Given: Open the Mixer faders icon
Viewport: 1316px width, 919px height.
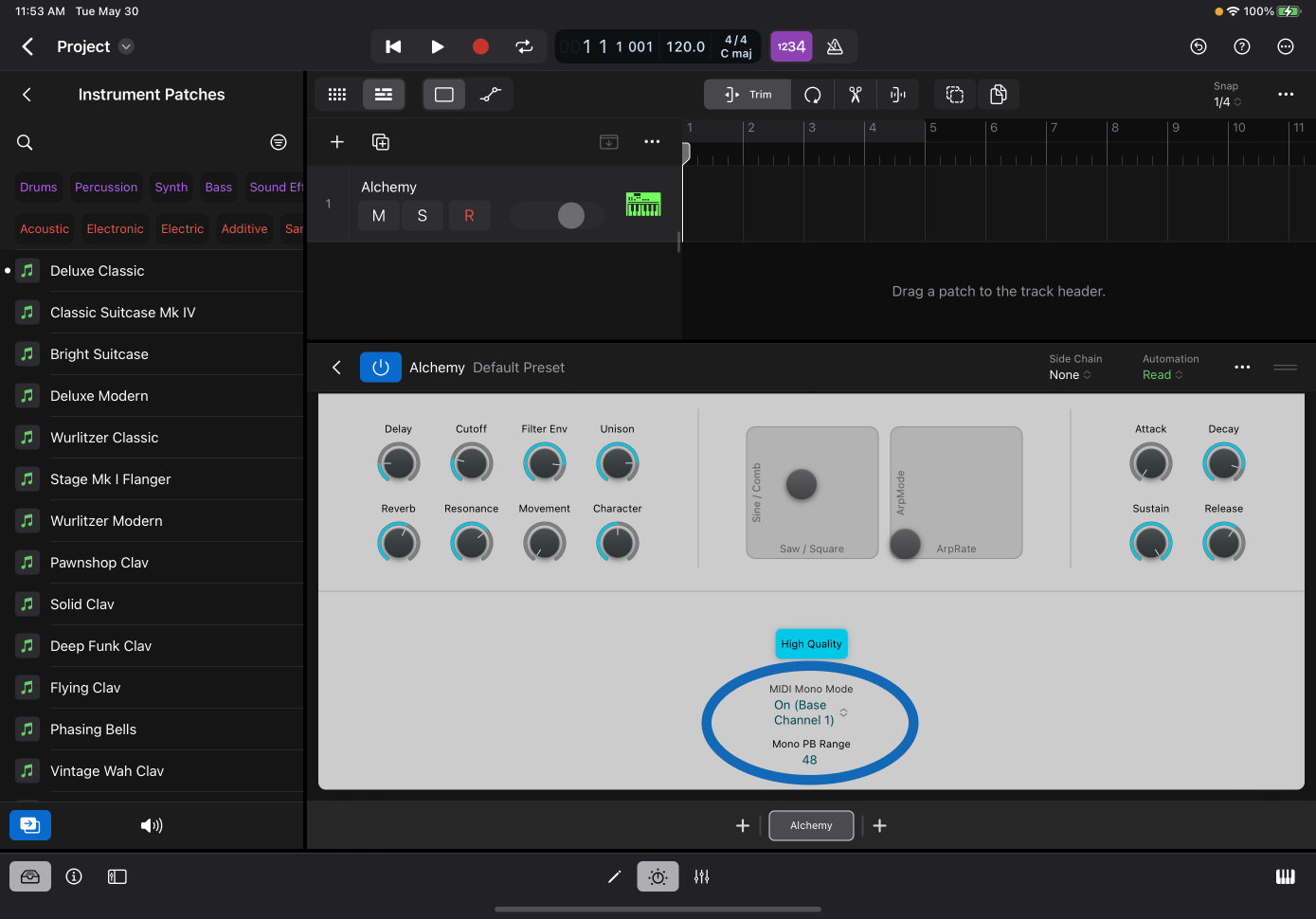Looking at the screenshot, I should (x=702, y=877).
